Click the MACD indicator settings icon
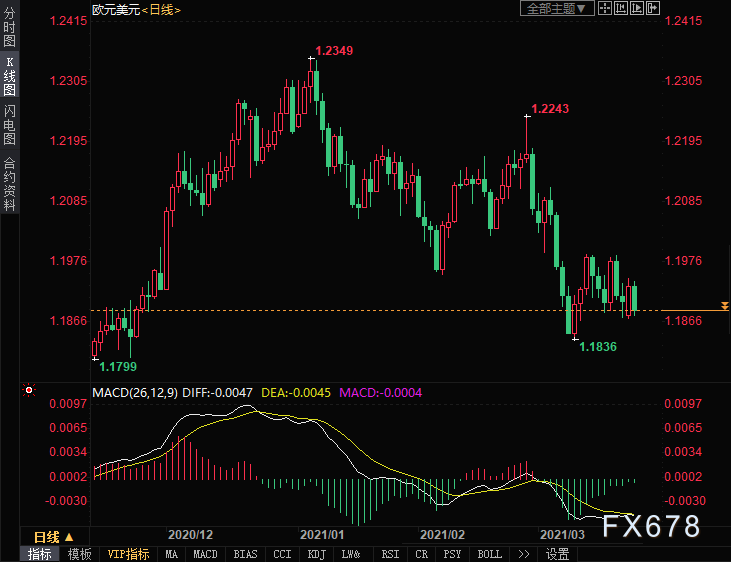Viewport: 731px width, 562px height. (x=29, y=391)
